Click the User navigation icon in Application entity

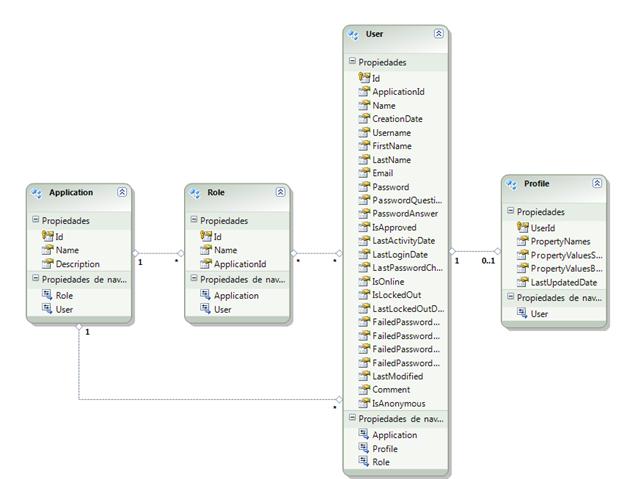(47, 308)
